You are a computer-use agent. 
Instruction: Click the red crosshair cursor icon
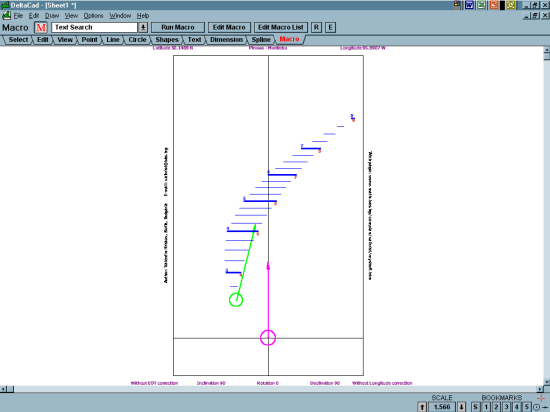[541, 398]
